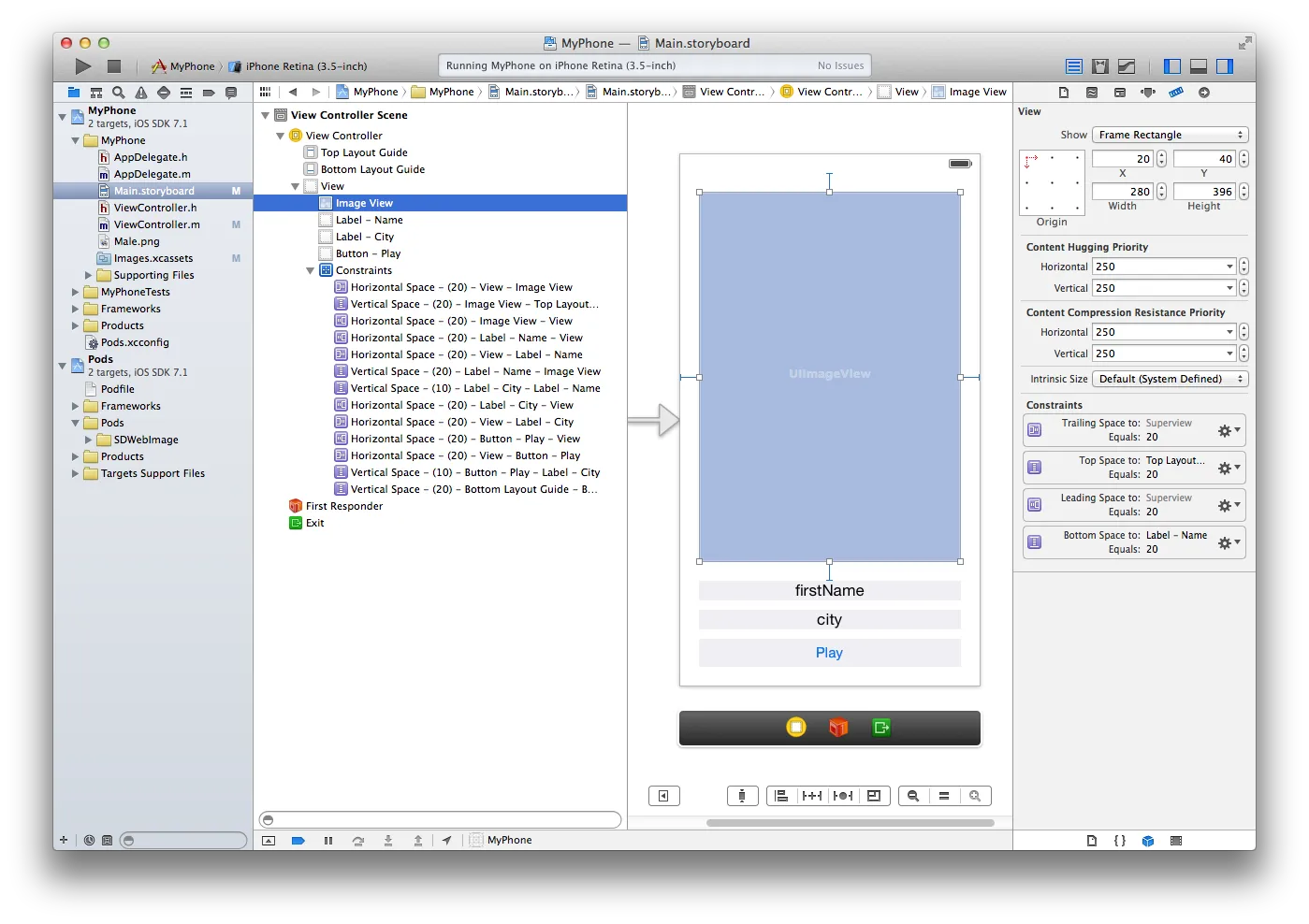Open the Align constraints popup
1309x924 pixels.
point(781,796)
